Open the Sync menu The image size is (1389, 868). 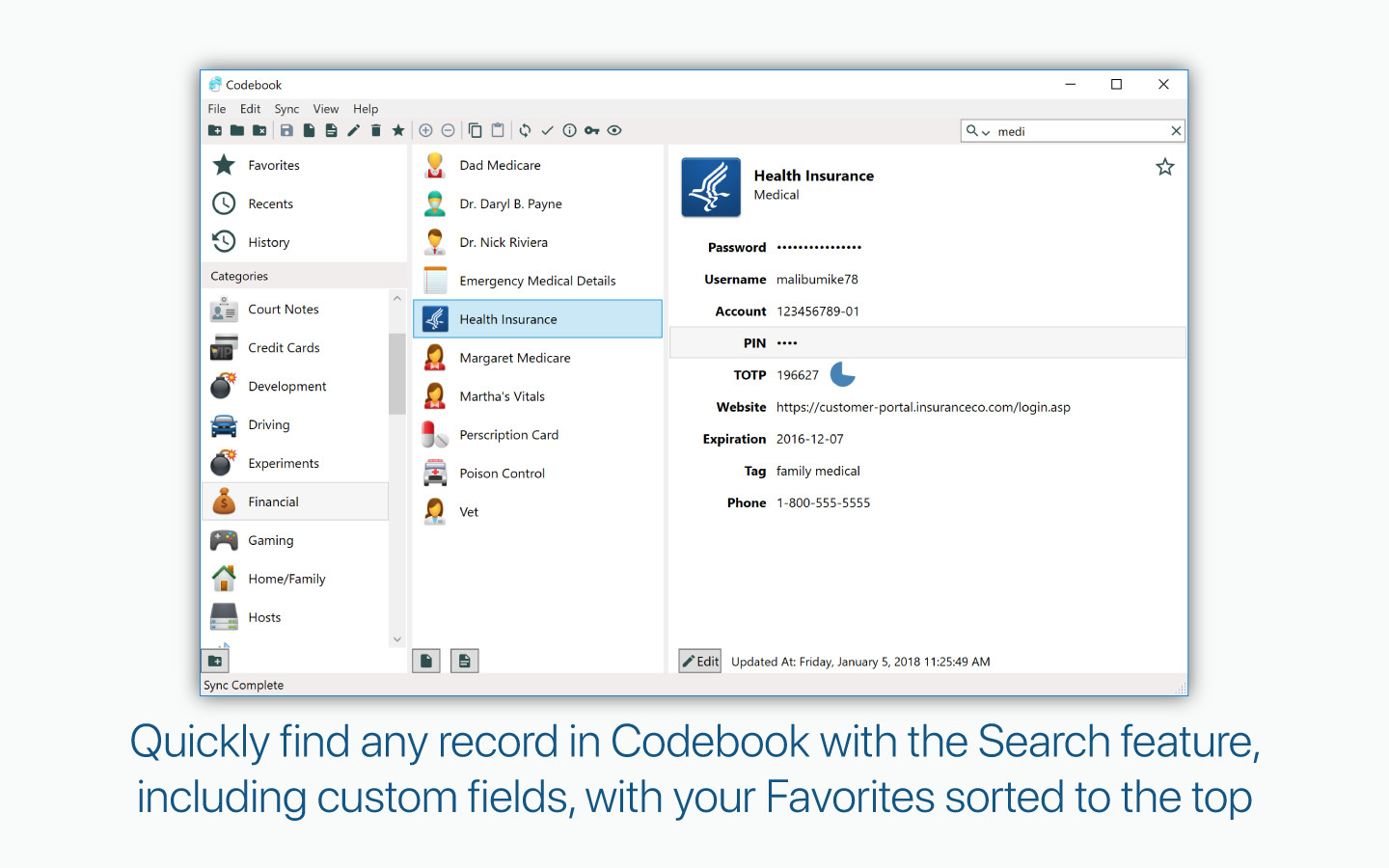(x=286, y=109)
